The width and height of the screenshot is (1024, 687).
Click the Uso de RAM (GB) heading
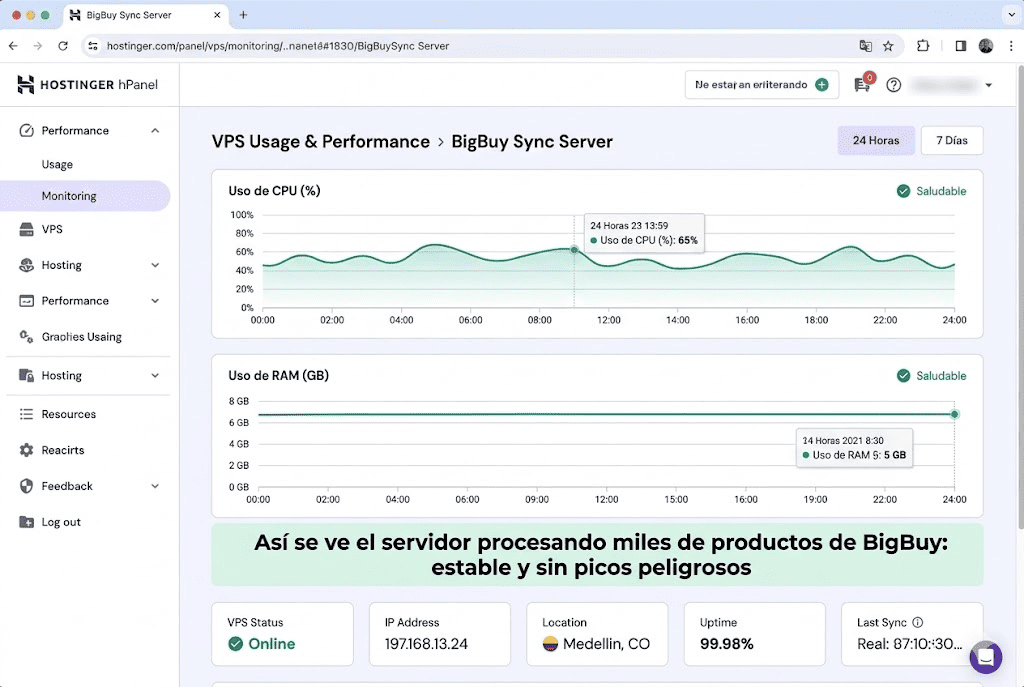[x=278, y=375]
